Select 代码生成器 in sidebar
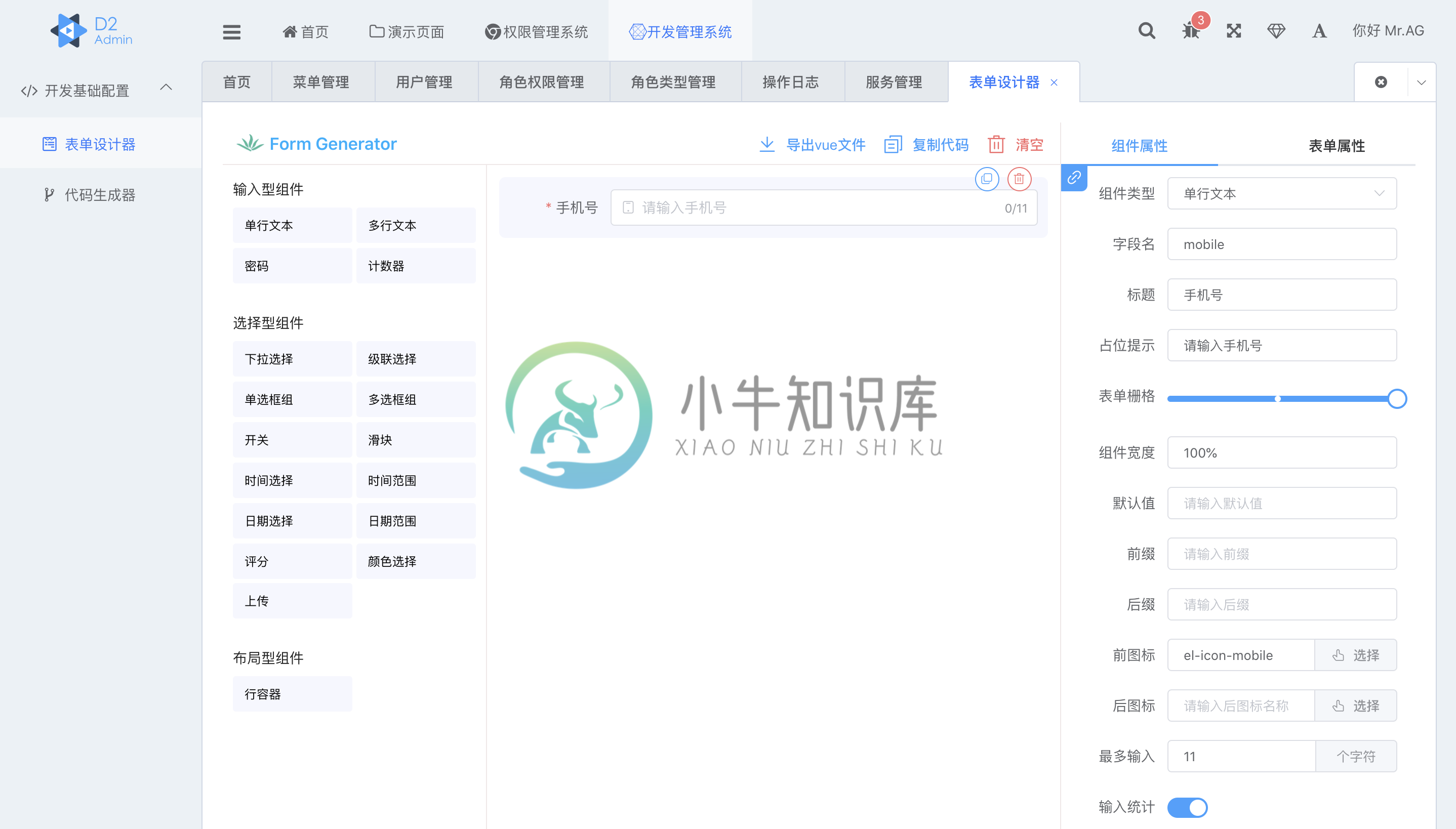1456x829 pixels. click(100, 195)
